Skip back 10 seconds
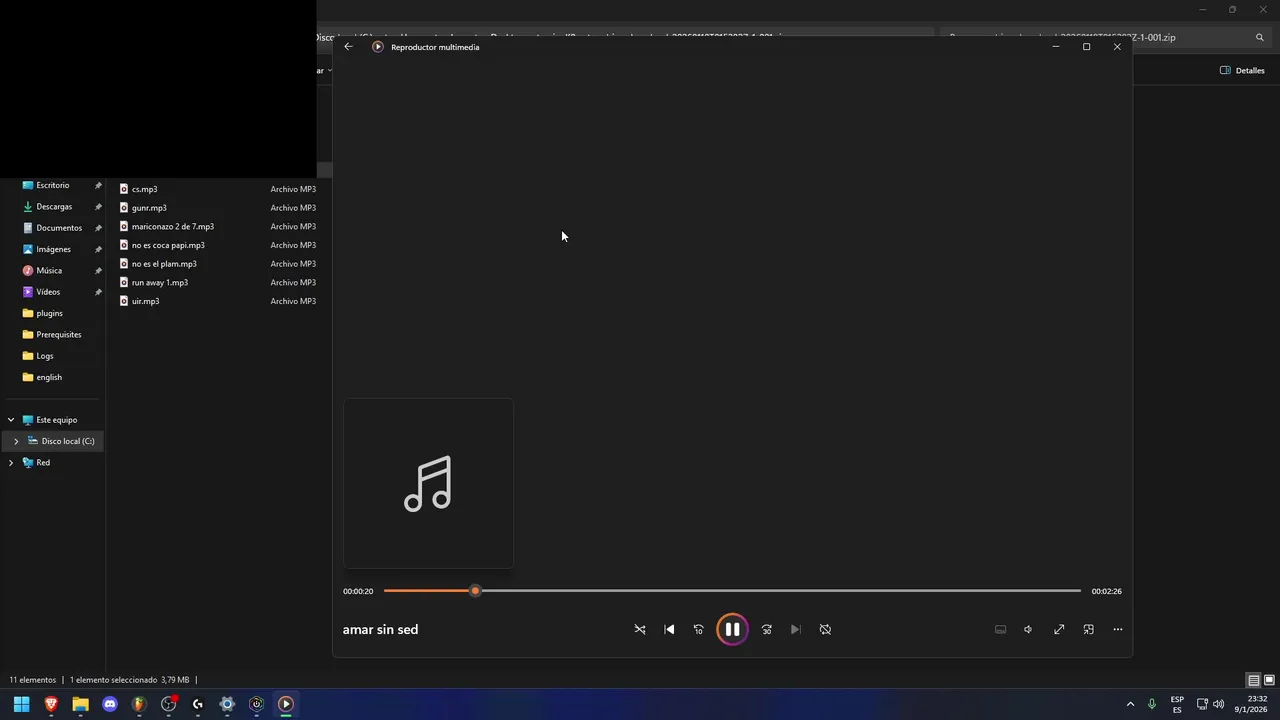The width and height of the screenshot is (1280, 720). click(x=698, y=629)
